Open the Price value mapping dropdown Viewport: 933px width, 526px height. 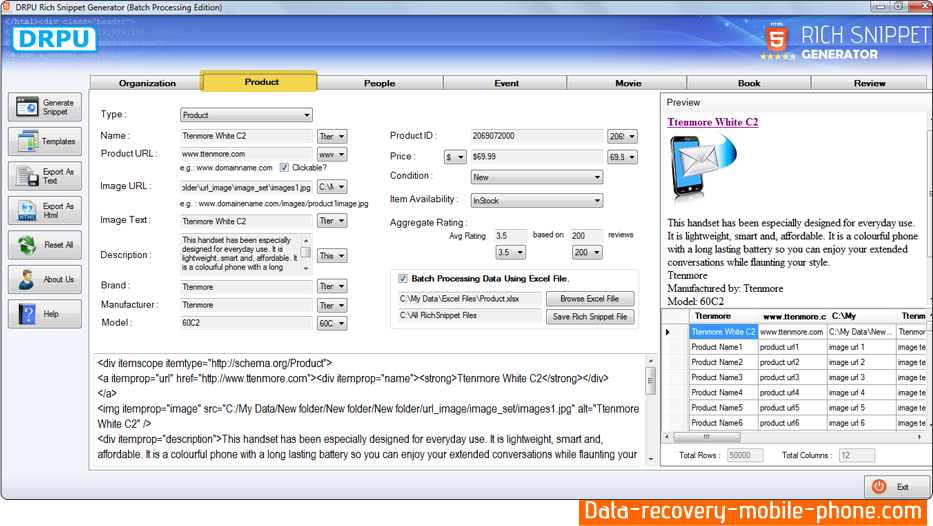622,157
